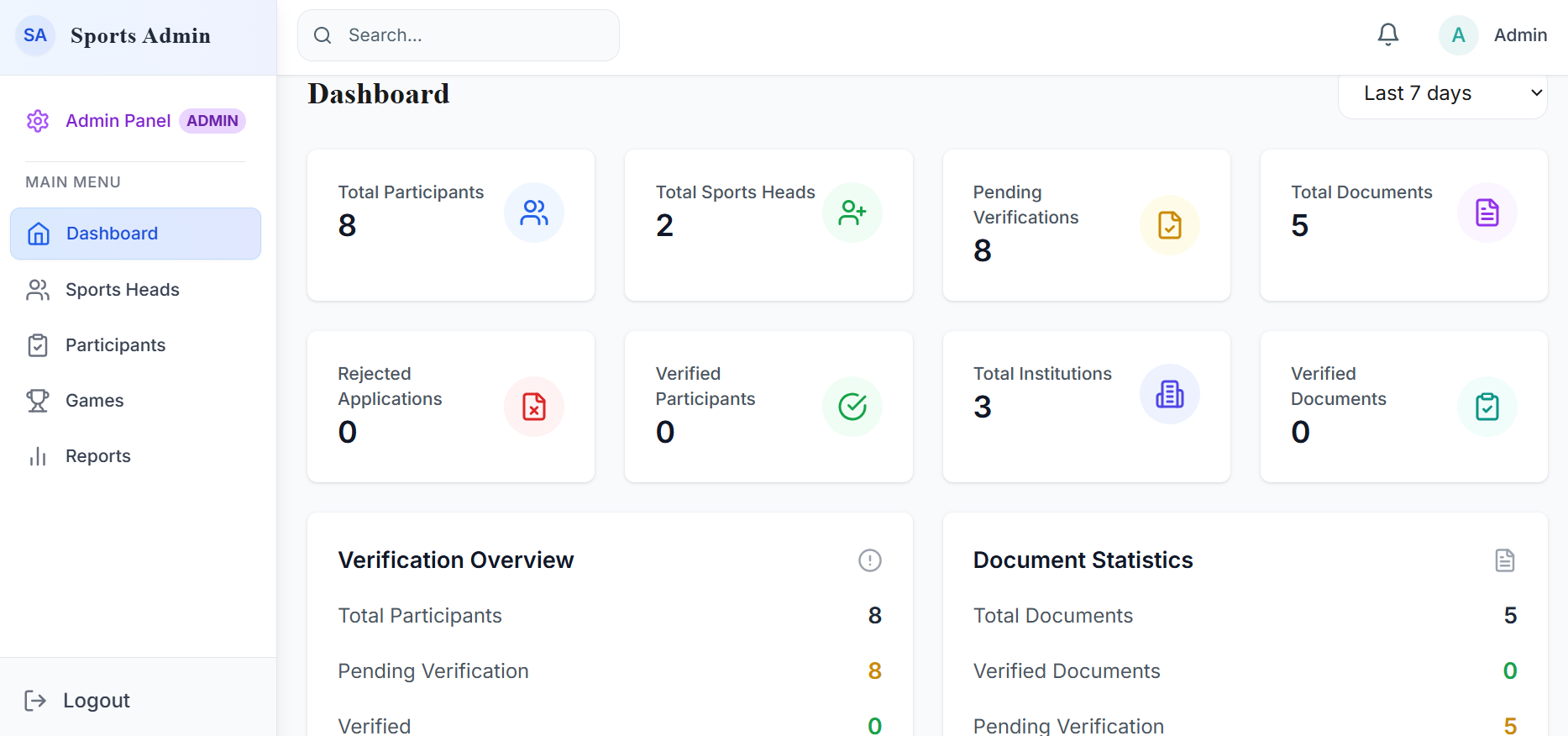Open Participants in main menu
The width and height of the screenshot is (1568, 736).
pyautogui.click(x=135, y=345)
